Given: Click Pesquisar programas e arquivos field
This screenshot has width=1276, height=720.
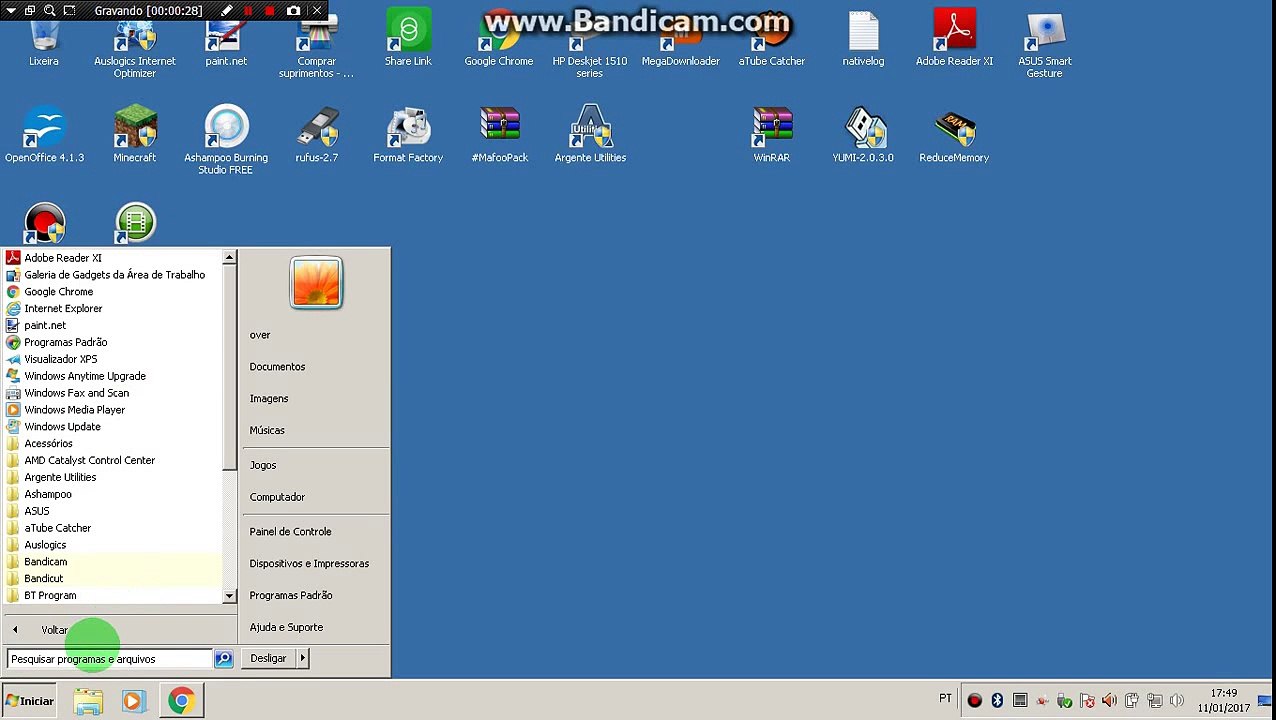Looking at the screenshot, I should pyautogui.click(x=109, y=659).
